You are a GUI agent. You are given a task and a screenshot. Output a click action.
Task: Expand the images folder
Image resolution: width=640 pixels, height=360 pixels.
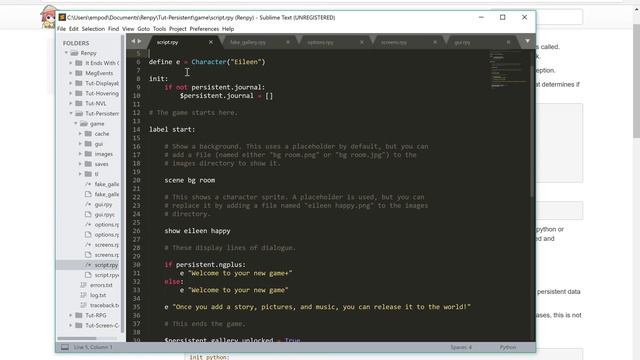tap(80, 154)
